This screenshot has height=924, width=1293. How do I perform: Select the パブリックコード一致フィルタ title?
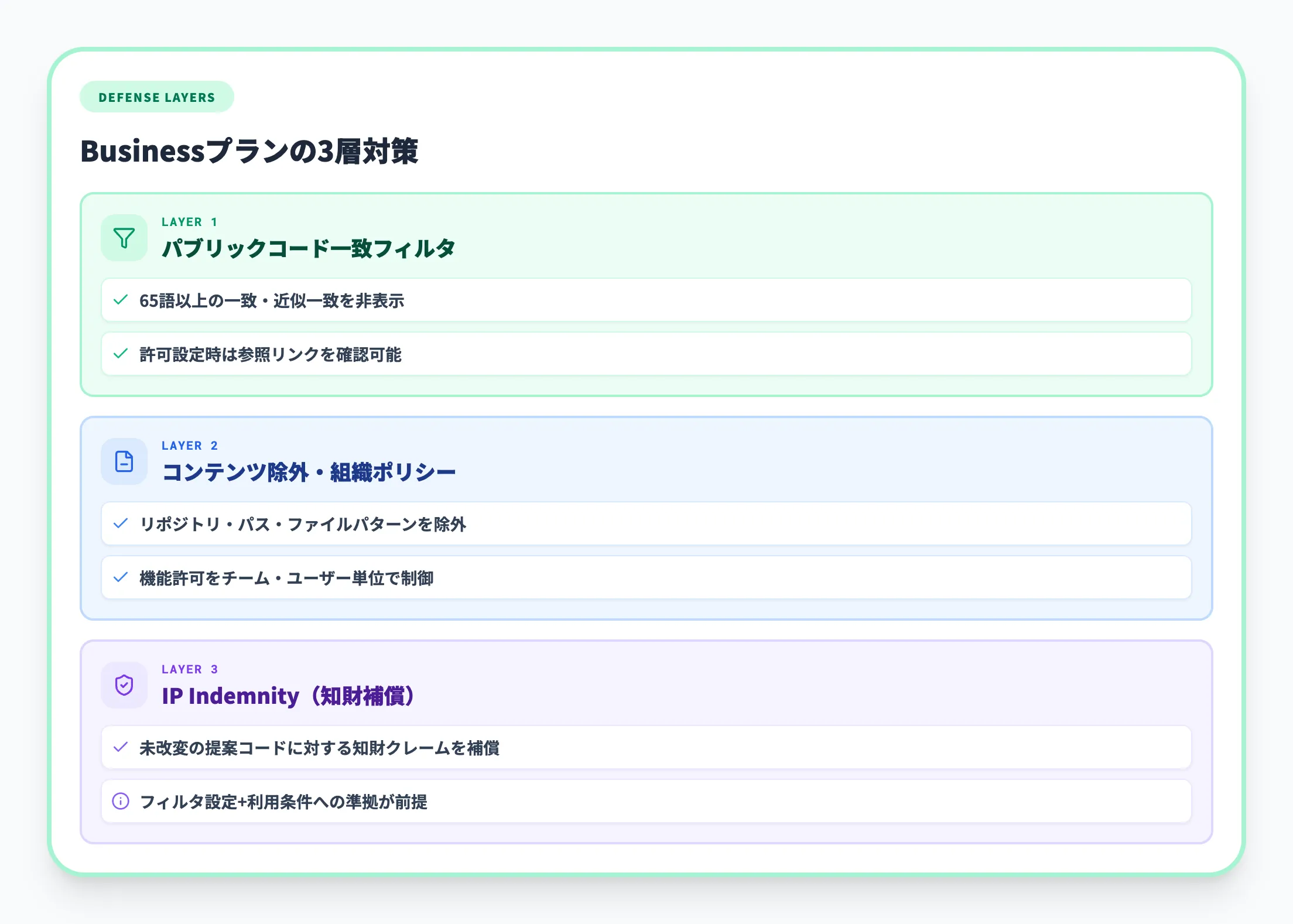point(309,248)
